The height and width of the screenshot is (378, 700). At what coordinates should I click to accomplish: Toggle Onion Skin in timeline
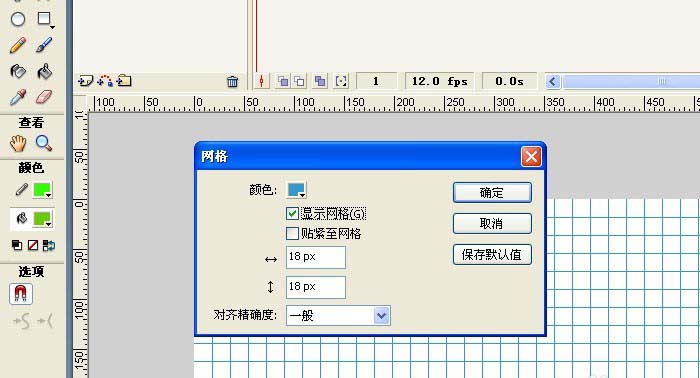click(283, 81)
